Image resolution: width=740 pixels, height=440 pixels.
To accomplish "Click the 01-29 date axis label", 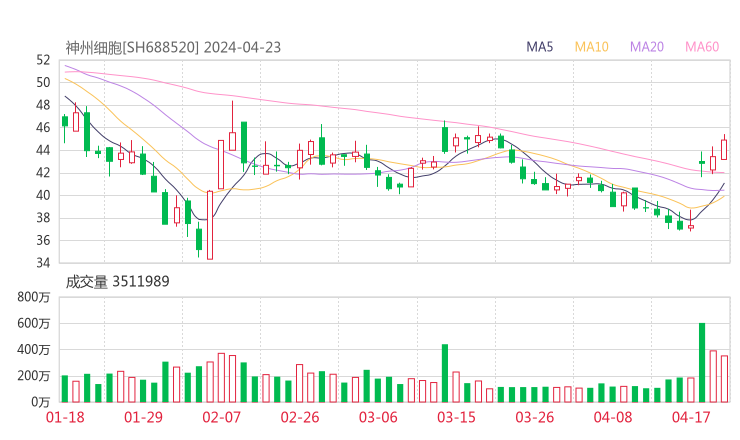I will [143, 417].
